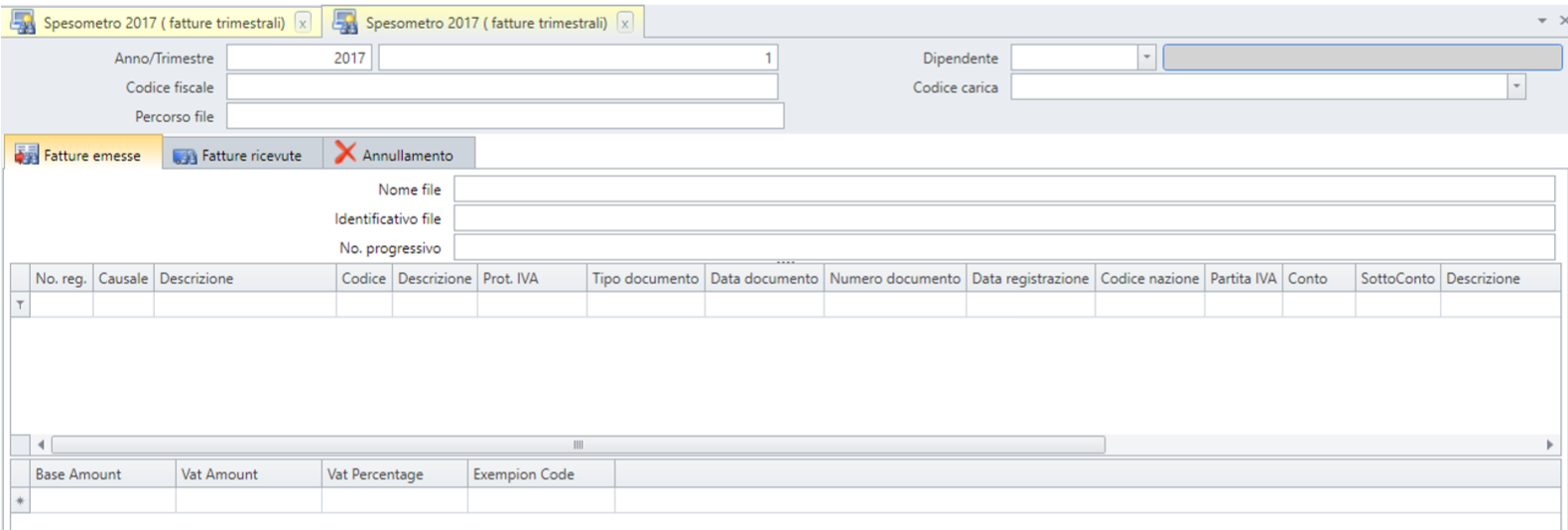This screenshot has height=530, width=1568.
Task: Close the first Spesometro 2017 tab
Action: click(x=303, y=23)
